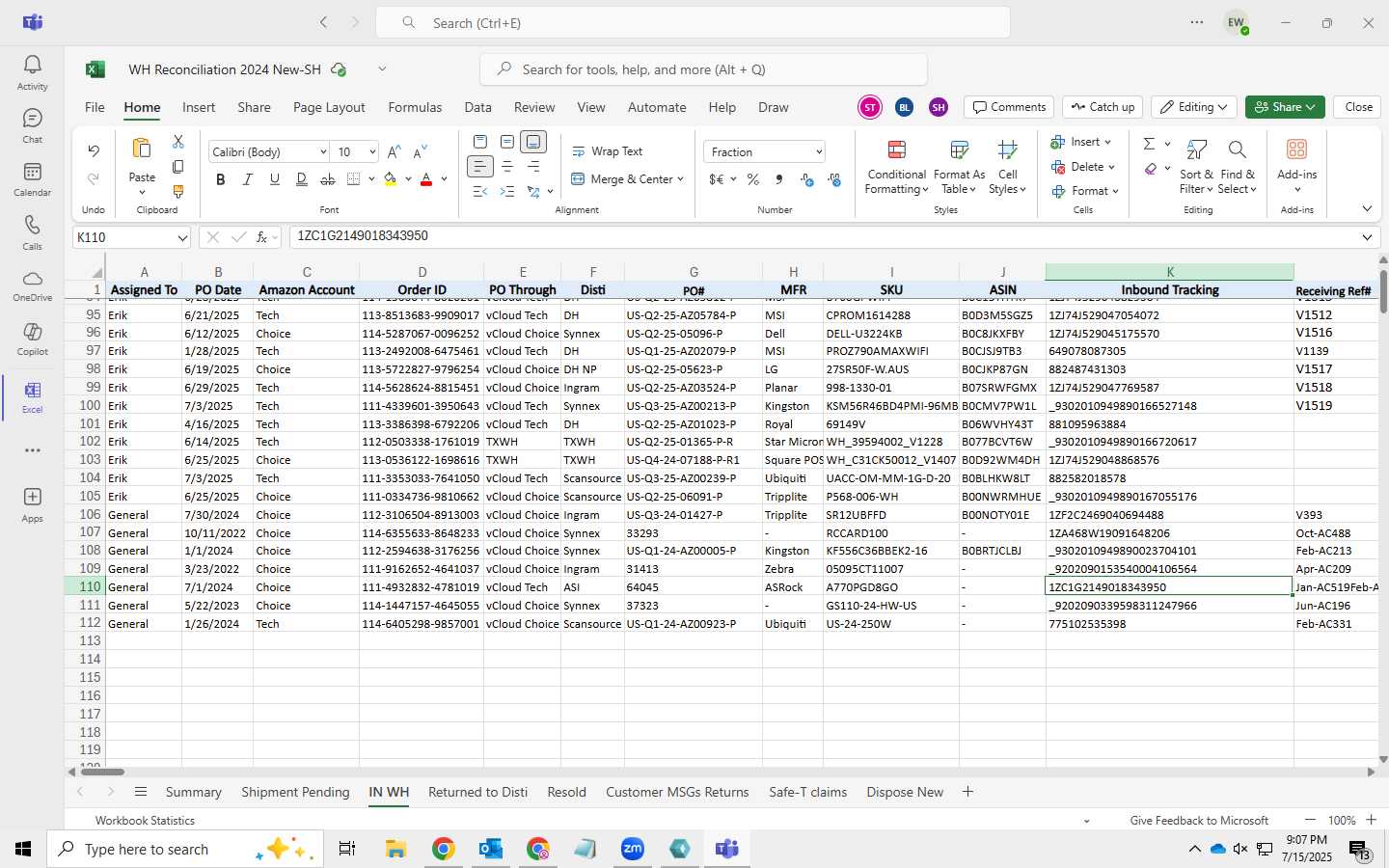Click the Teams Search box
This screenshot has height=868, width=1389.
click(693, 23)
